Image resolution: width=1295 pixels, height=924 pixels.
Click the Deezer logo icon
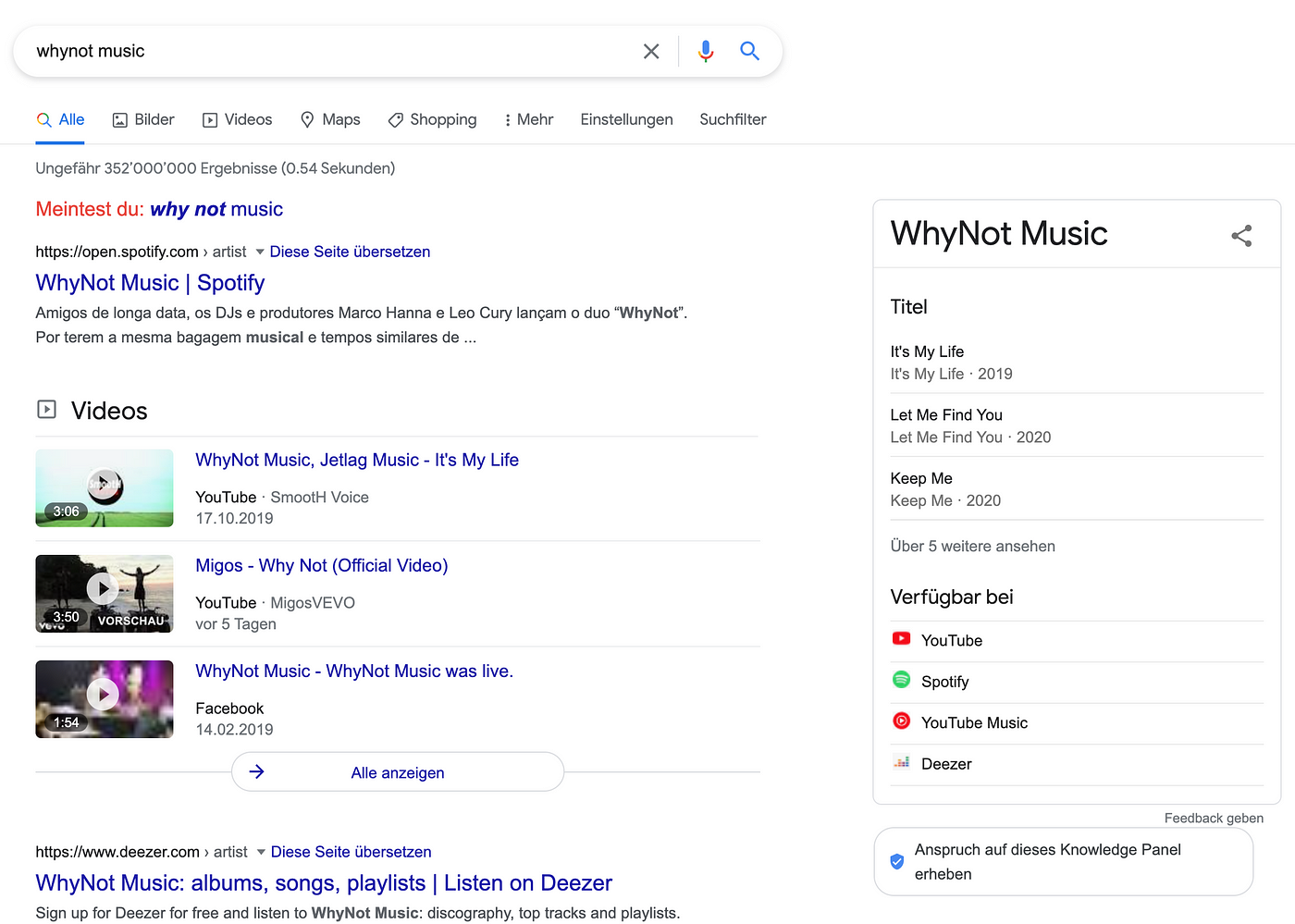coord(901,762)
